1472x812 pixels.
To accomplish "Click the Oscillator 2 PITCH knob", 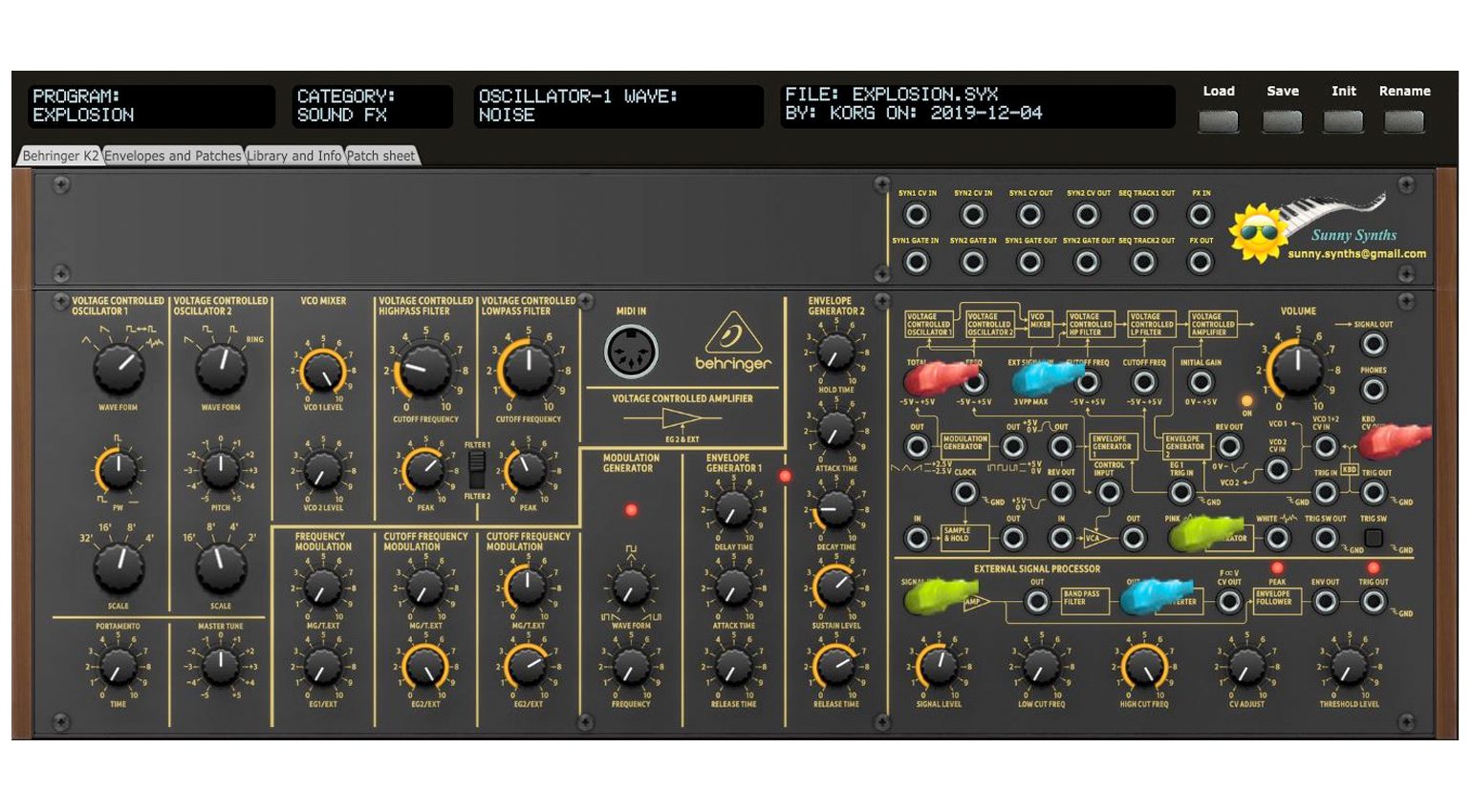I will coord(221,470).
